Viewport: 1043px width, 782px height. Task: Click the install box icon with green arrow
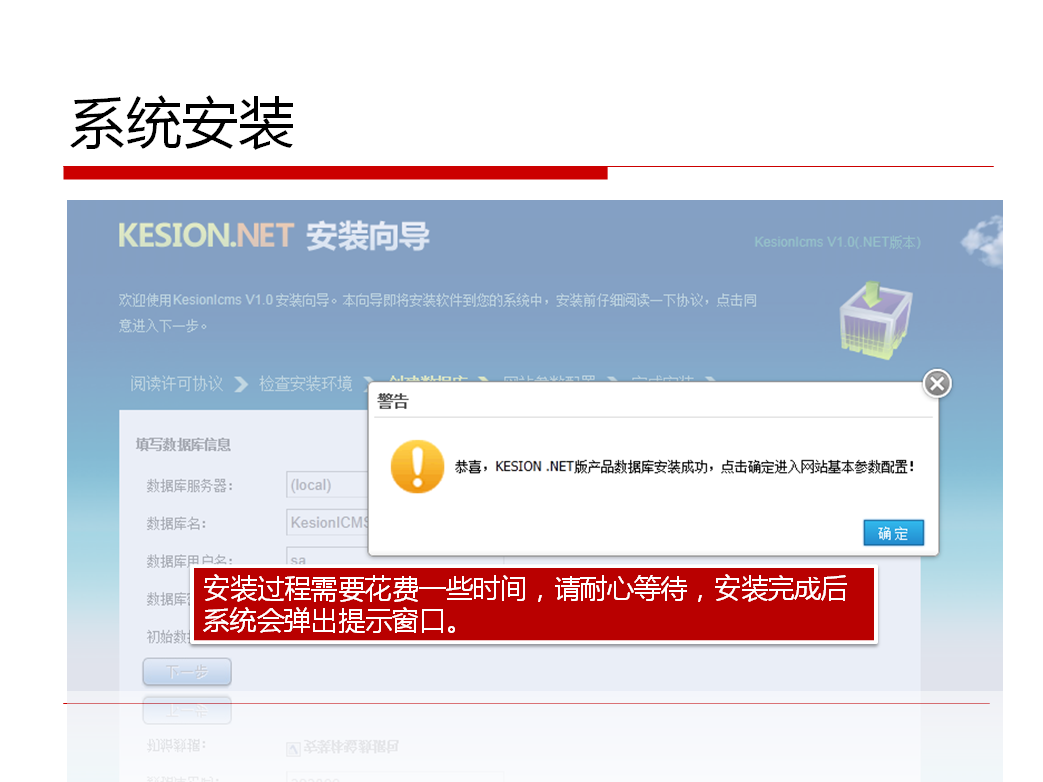(875, 319)
